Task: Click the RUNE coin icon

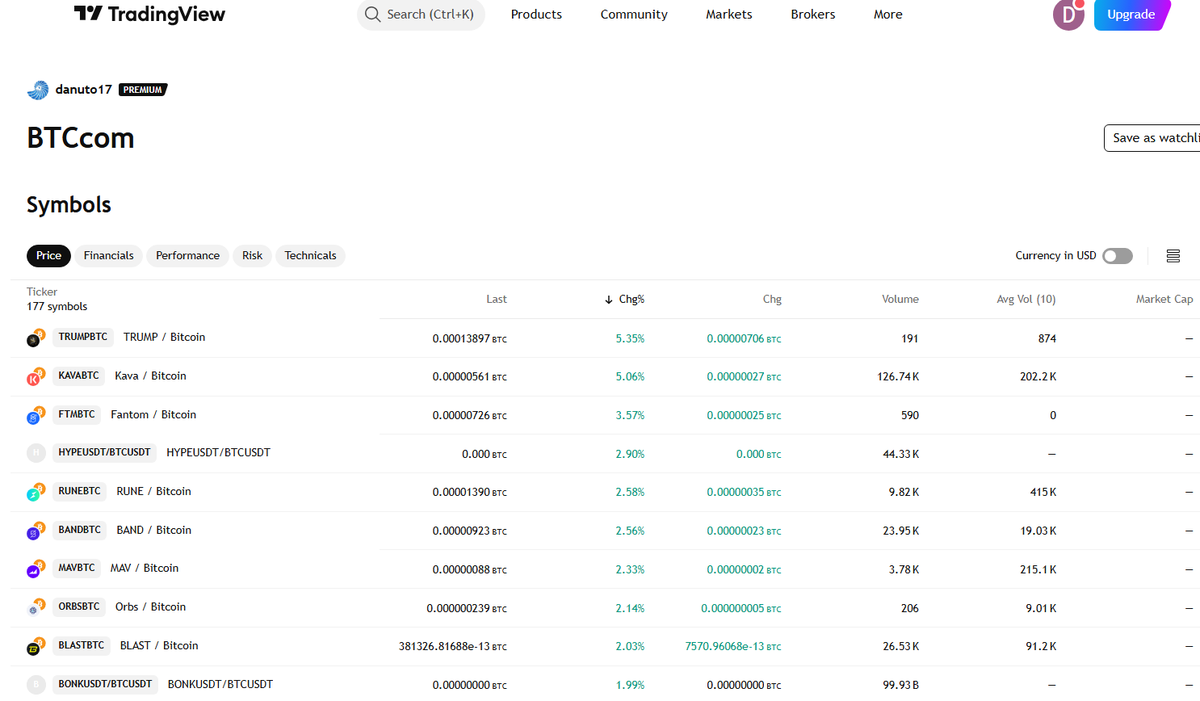Action: 36,492
